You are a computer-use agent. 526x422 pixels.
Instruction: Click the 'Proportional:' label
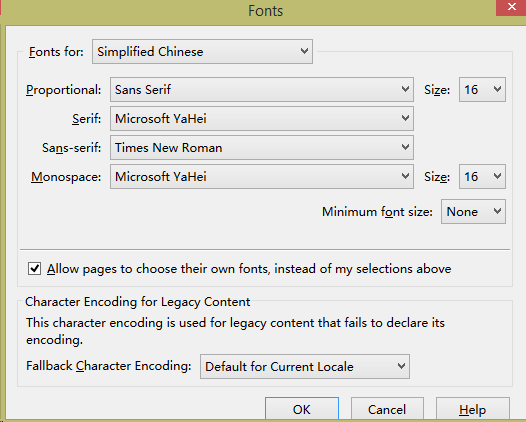64,90
